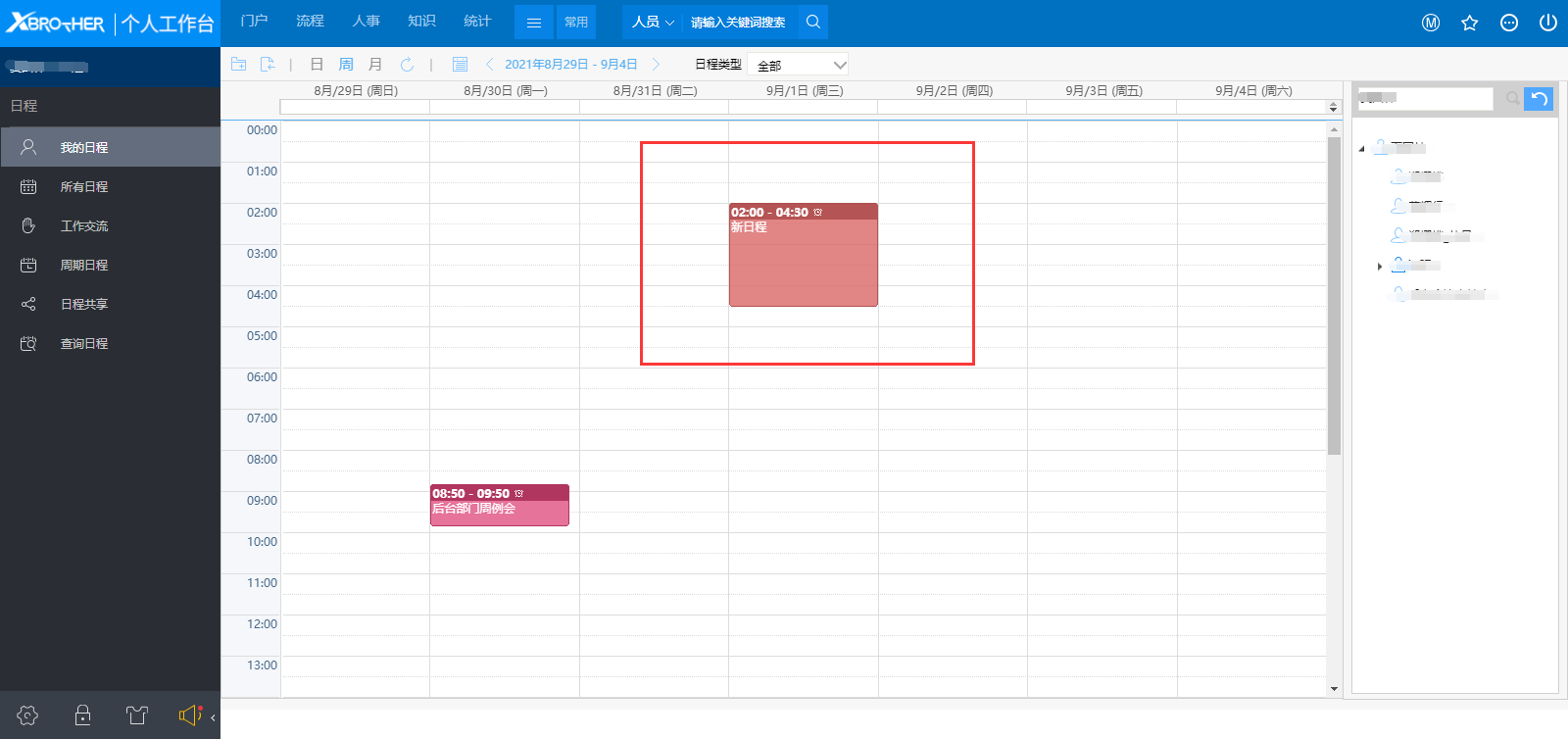Click the settings gear in sidebar footer
The width and height of the screenshot is (1568, 739).
point(27,715)
